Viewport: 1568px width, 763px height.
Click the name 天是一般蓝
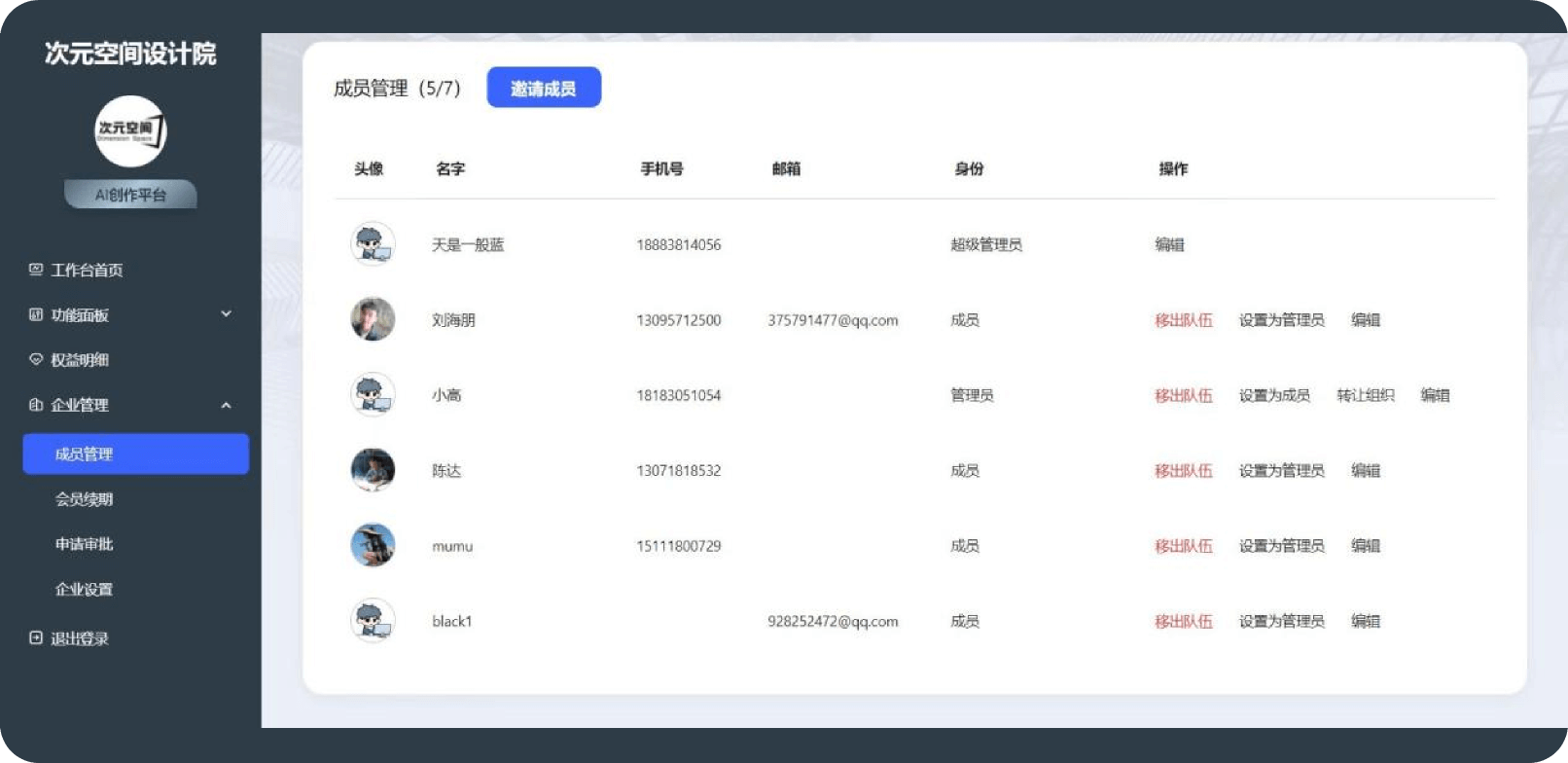point(468,244)
